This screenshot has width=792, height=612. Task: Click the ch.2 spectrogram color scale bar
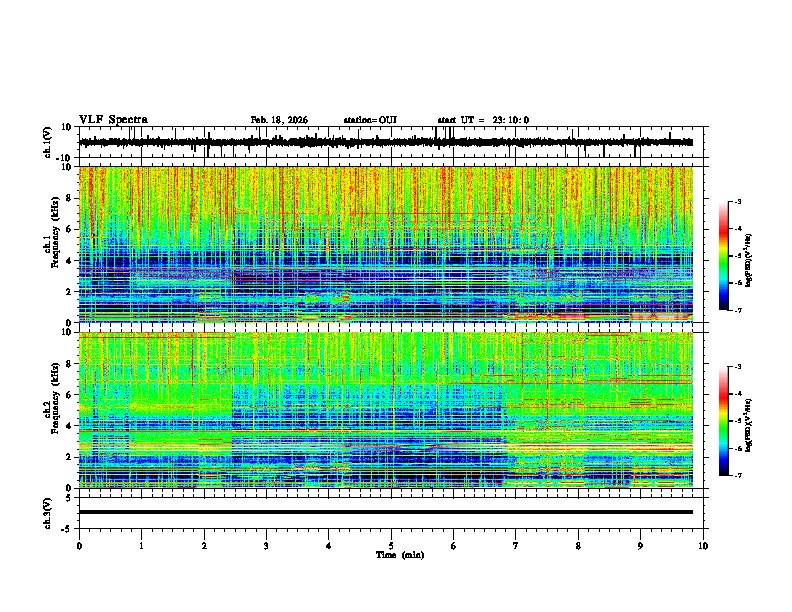point(724,421)
